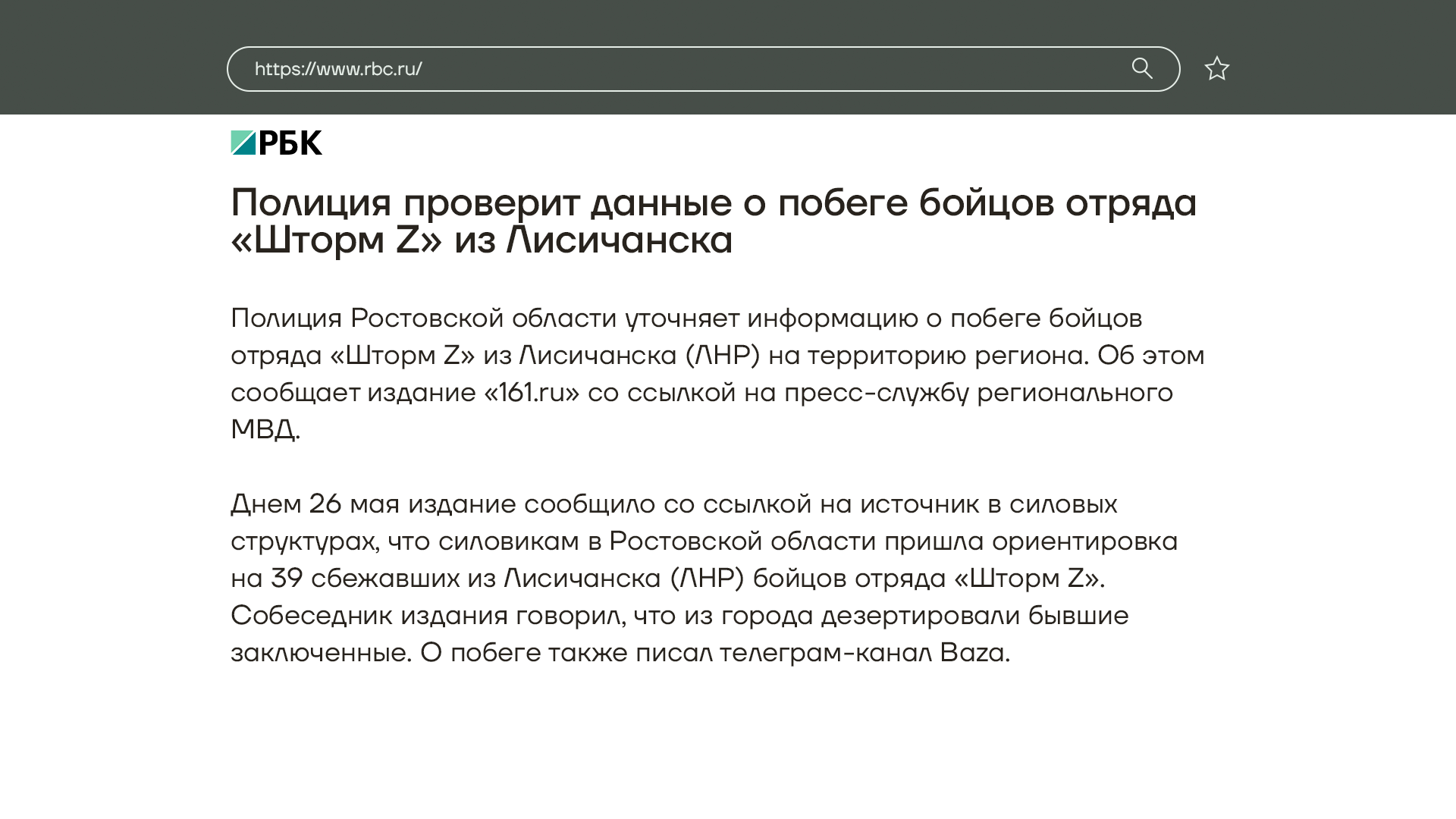The width and height of the screenshot is (1456, 819).
Task: Click «(ЛНР)» in the first paragraph
Action: pos(722,356)
